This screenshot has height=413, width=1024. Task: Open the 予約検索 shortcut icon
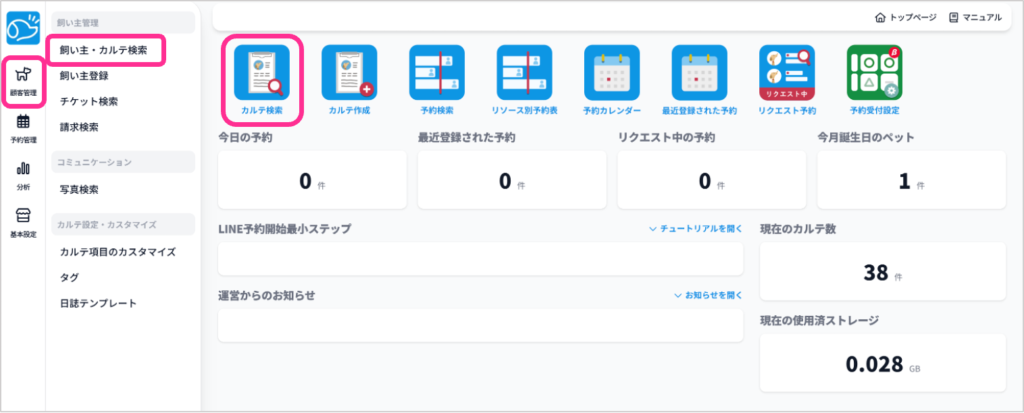[x=437, y=73]
